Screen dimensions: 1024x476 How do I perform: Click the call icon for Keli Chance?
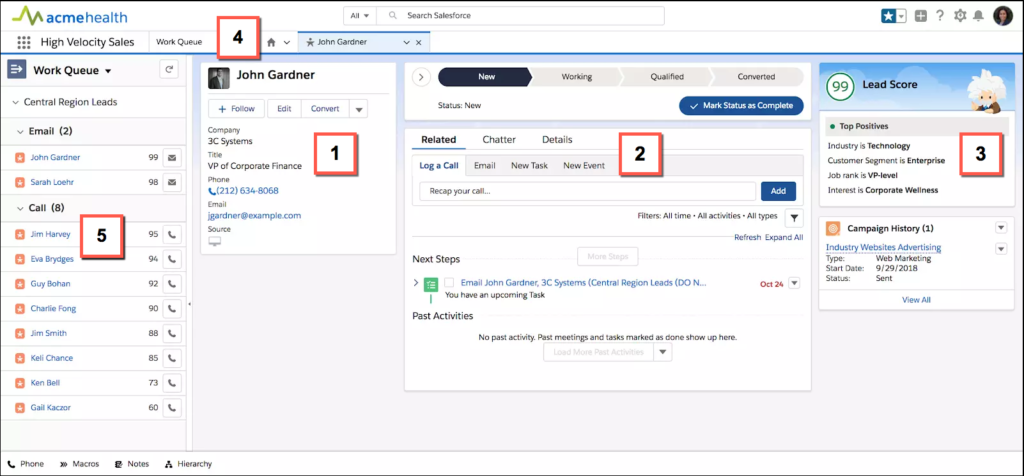(x=172, y=358)
